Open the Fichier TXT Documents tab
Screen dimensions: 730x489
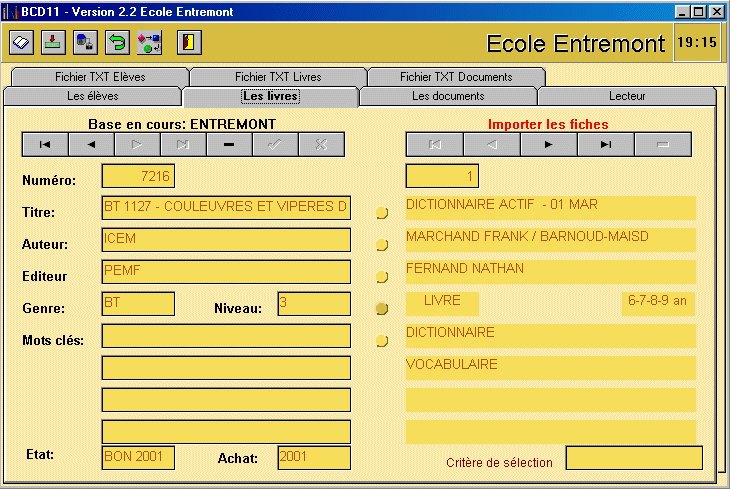pos(455,77)
